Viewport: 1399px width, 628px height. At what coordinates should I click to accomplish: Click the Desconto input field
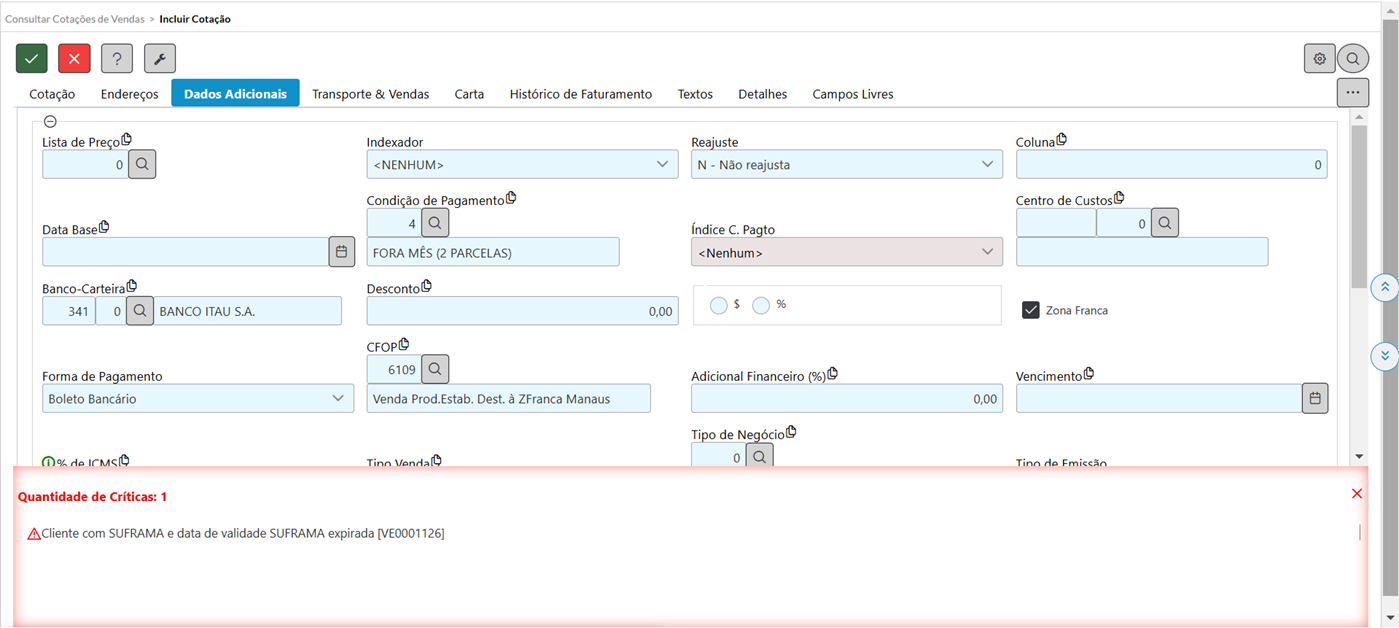[522, 311]
